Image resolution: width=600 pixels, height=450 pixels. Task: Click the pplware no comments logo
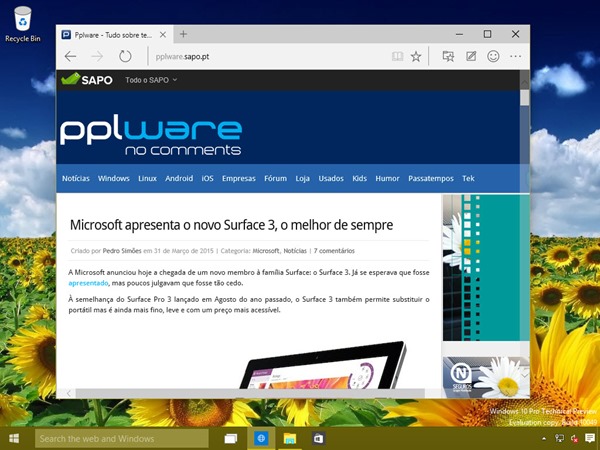(151, 137)
